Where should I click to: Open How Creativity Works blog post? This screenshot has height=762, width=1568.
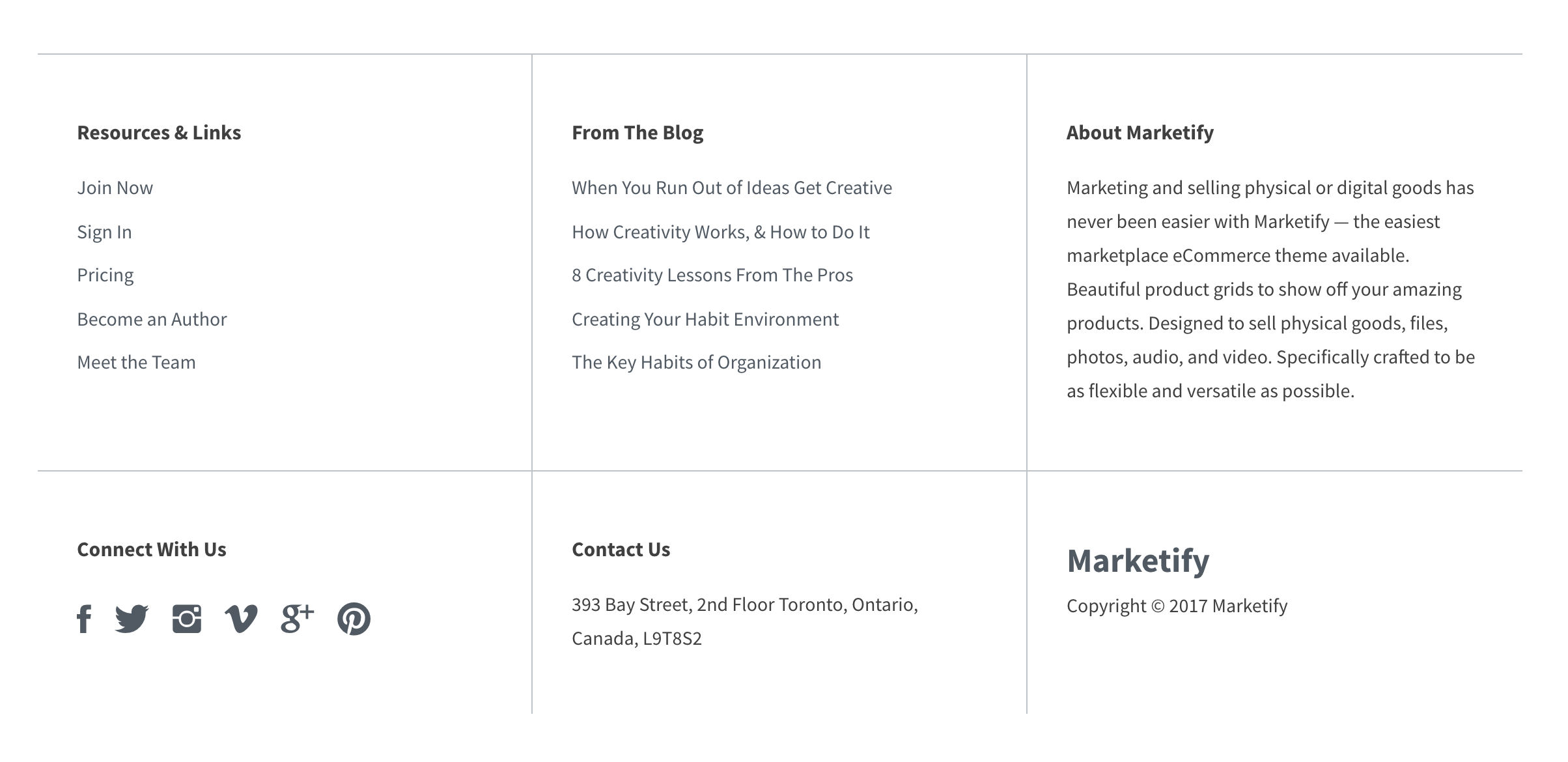click(x=721, y=233)
